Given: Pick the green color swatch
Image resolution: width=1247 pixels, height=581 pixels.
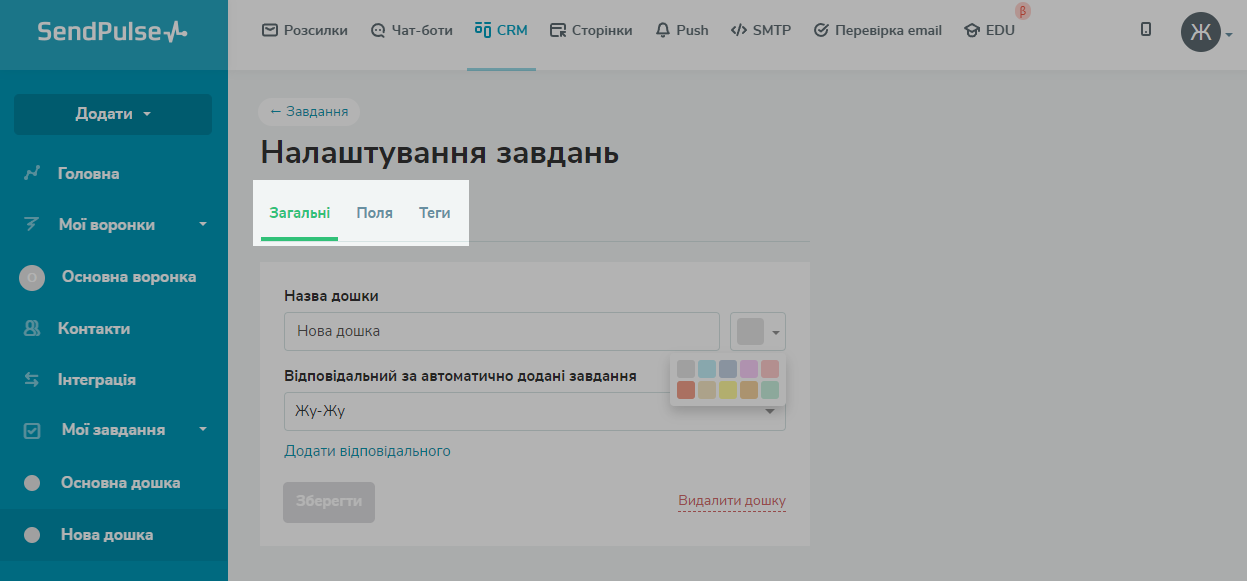Looking at the screenshot, I should pyautogui.click(x=770, y=390).
